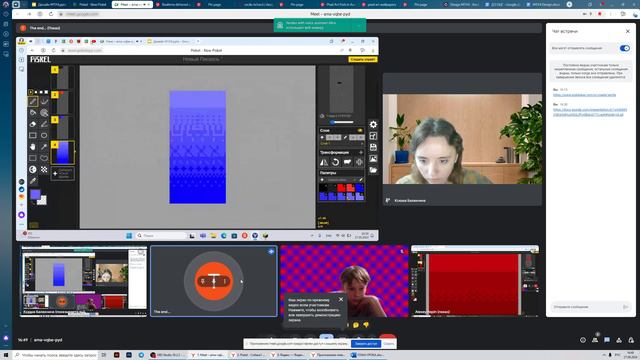Select the Paint bucket tool in Piskel

(x=33, y=113)
